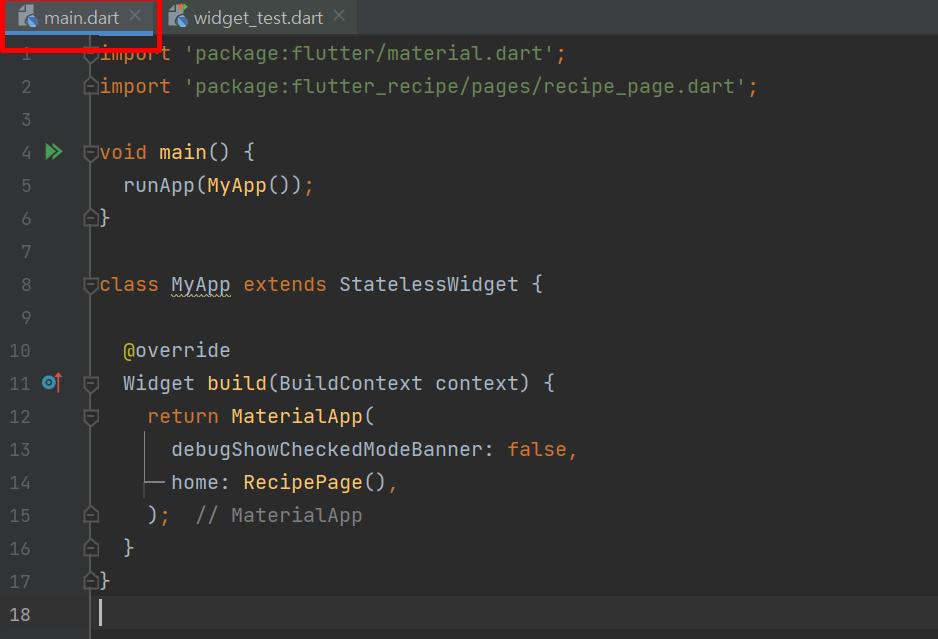
Task: Collapse the build method fold on line 11
Action: coord(91,384)
